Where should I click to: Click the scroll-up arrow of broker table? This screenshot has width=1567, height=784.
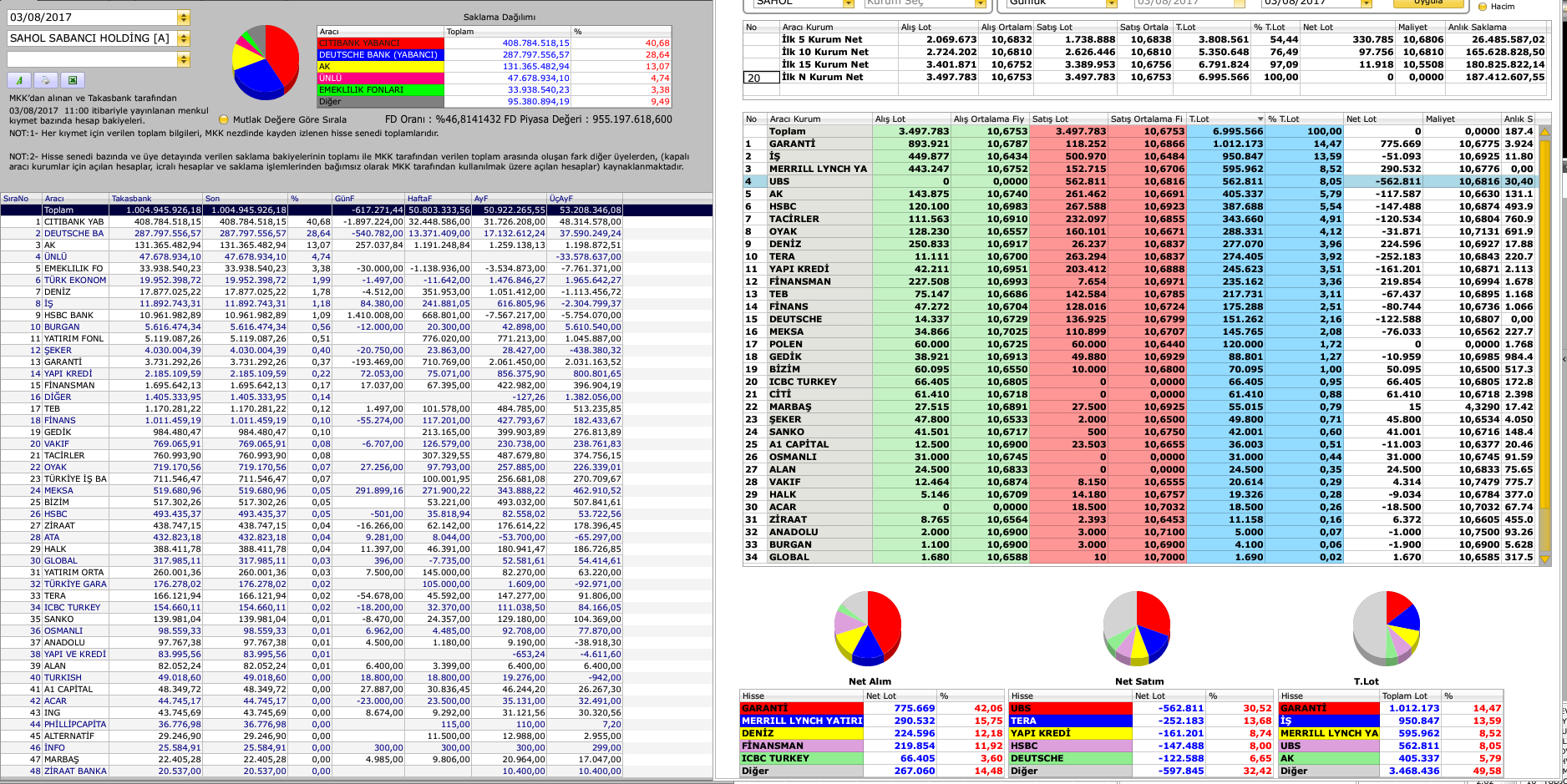point(1544,132)
